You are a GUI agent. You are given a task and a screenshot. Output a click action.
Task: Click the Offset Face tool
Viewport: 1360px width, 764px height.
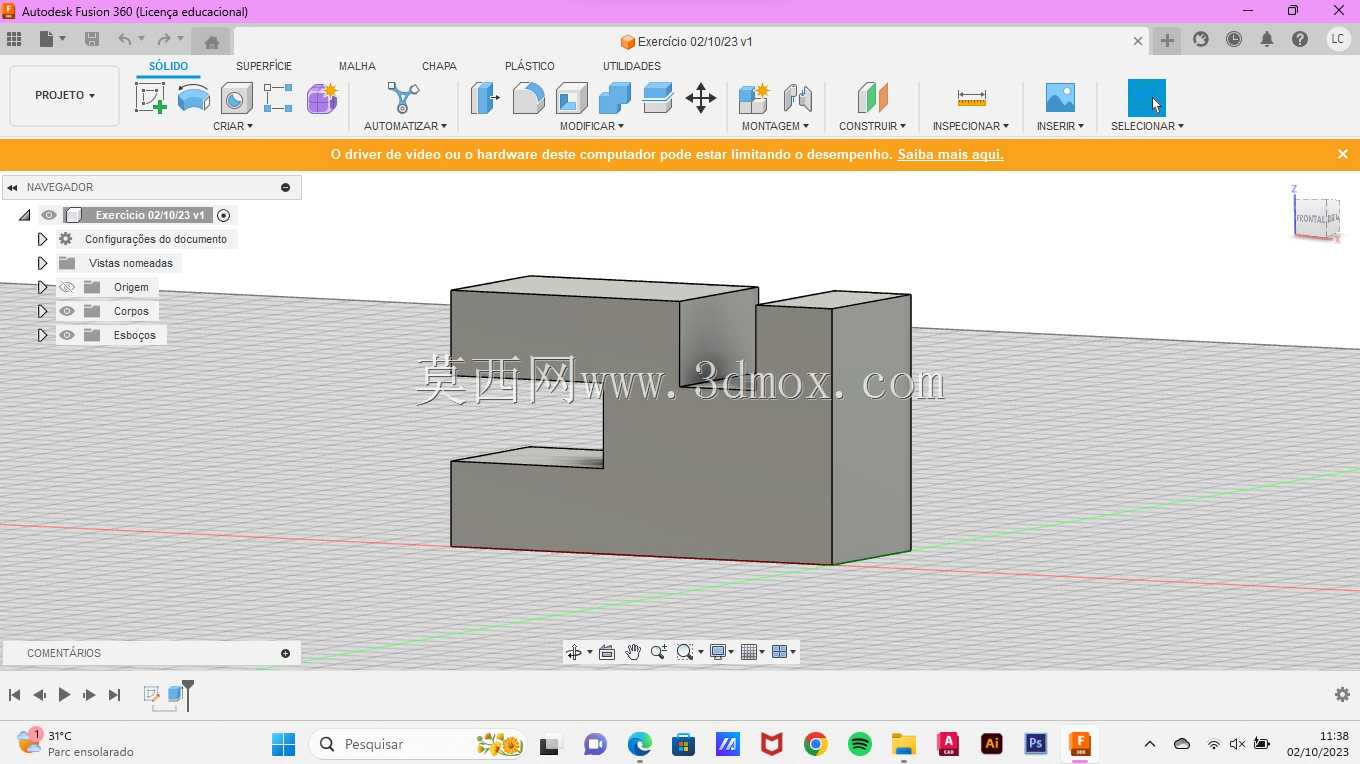pos(657,98)
